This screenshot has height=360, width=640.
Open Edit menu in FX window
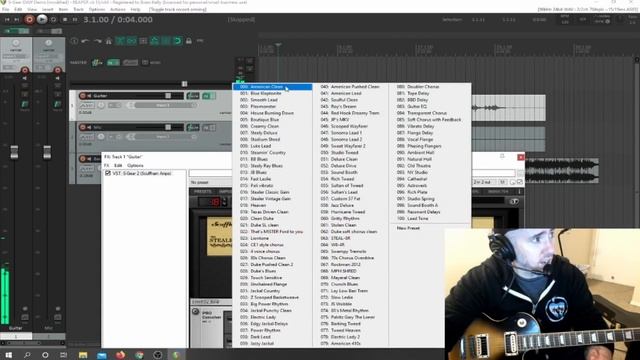click(118, 165)
